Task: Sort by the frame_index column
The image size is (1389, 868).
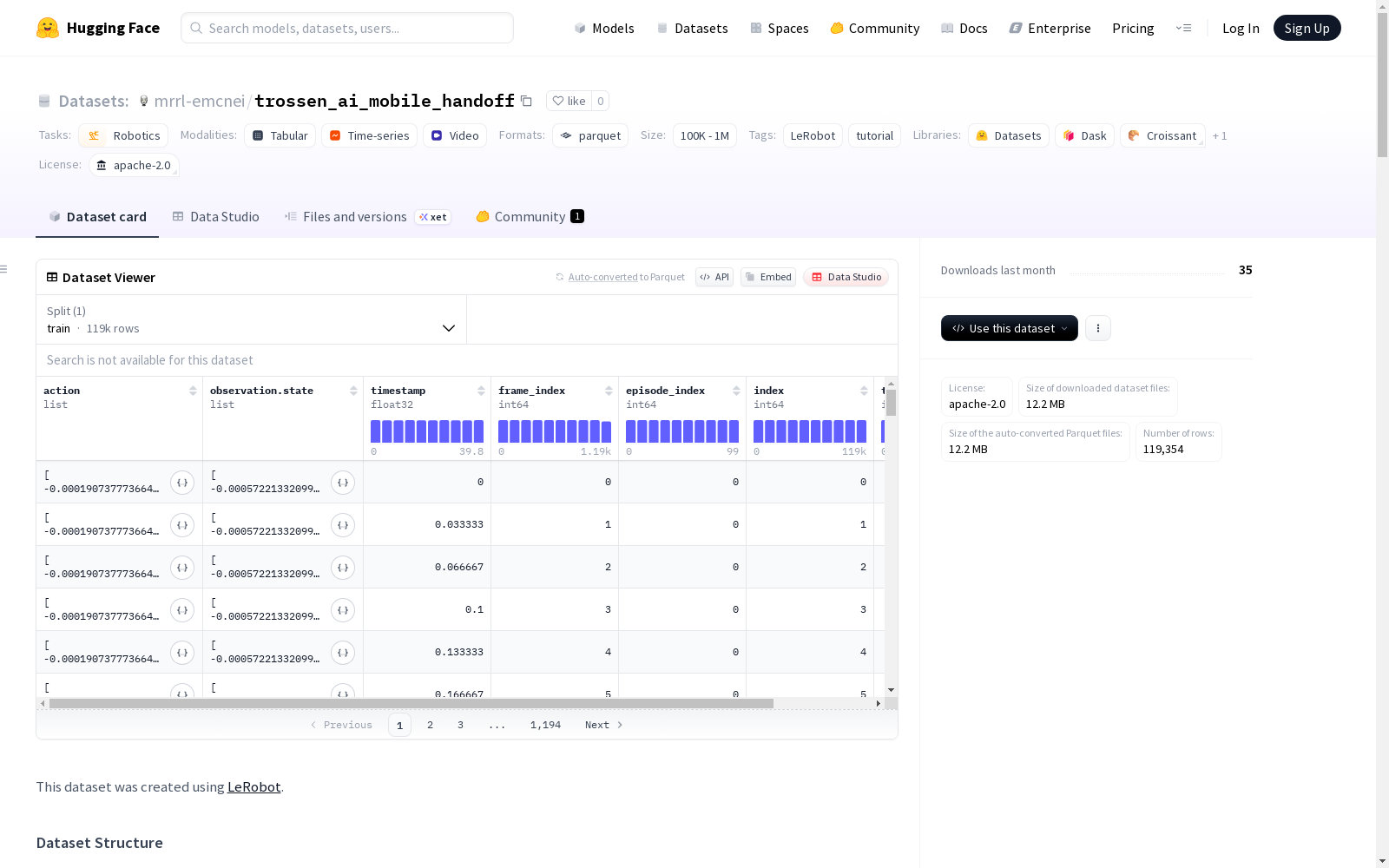Action: pyautogui.click(x=609, y=391)
